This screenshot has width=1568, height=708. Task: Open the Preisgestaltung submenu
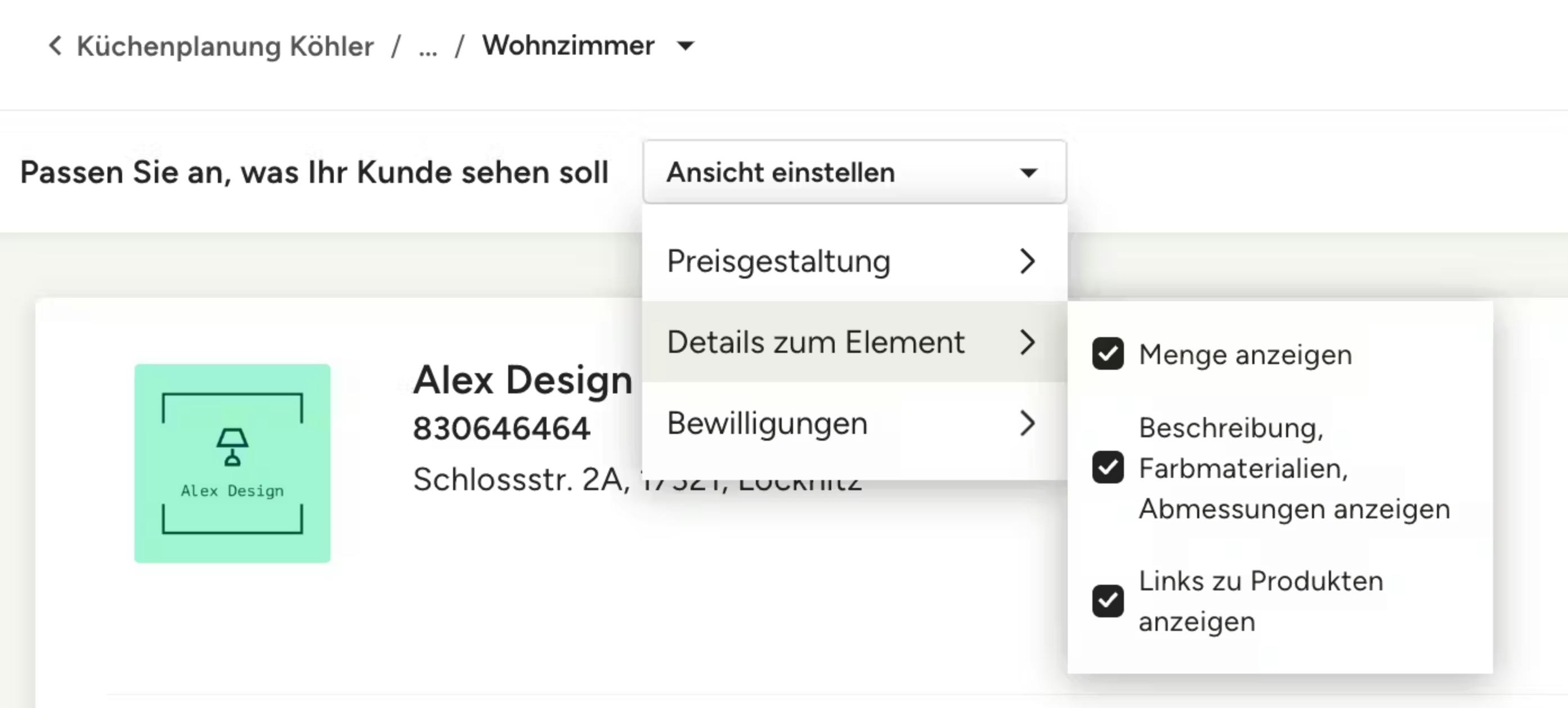tap(779, 261)
